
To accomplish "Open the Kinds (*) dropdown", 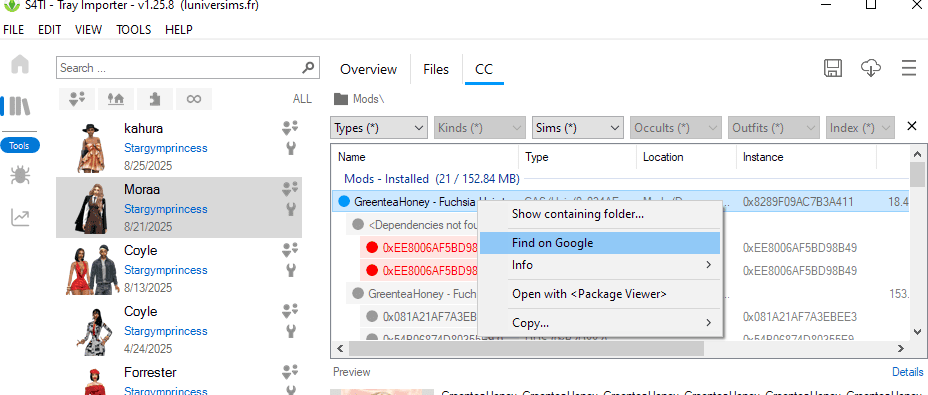I will coord(480,128).
